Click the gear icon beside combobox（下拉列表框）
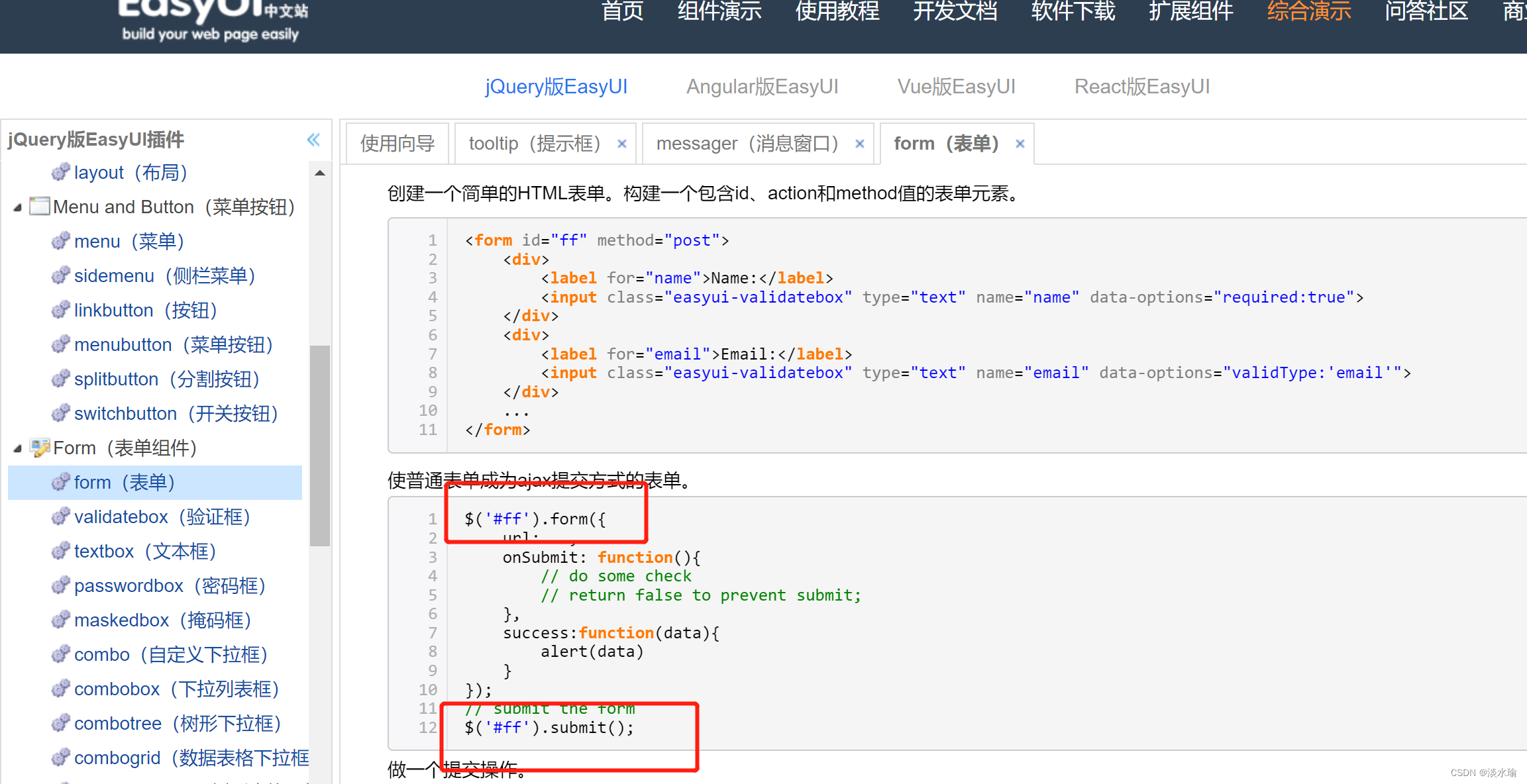This screenshot has height=784, width=1527. pyautogui.click(x=60, y=689)
